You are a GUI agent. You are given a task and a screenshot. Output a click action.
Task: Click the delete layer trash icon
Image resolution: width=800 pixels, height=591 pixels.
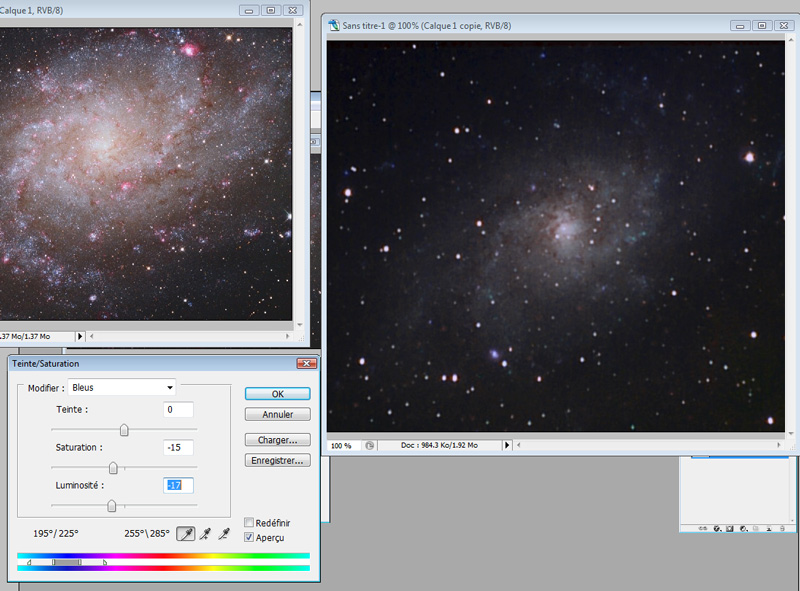(x=782, y=528)
